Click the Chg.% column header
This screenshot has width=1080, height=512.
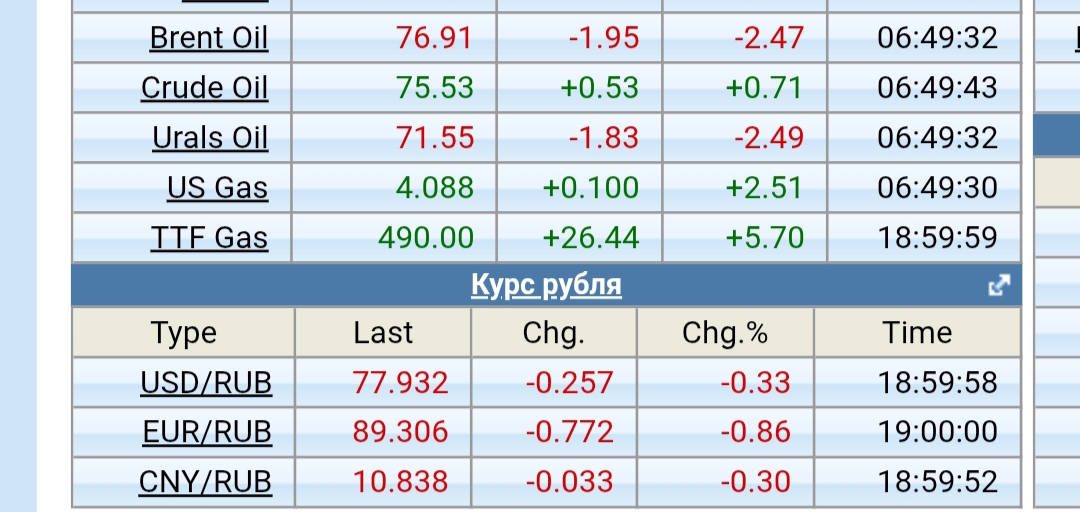click(x=725, y=333)
